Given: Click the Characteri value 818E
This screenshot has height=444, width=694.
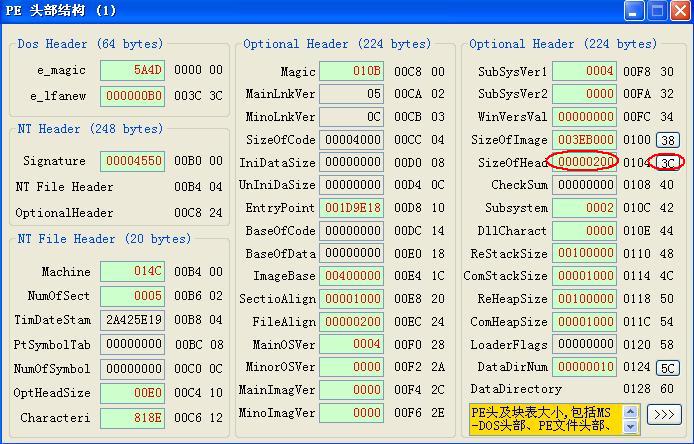Looking at the screenshot, I should [132, 418].
